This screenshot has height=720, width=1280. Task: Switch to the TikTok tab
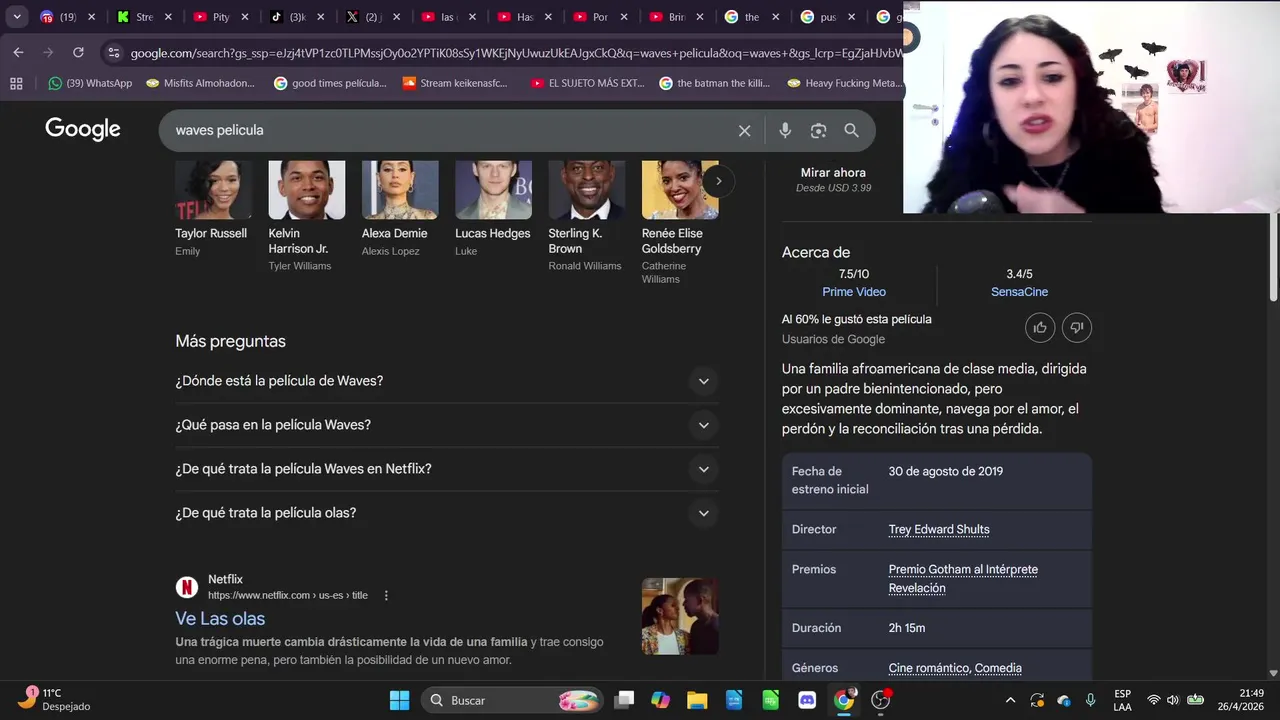(296, 17)
